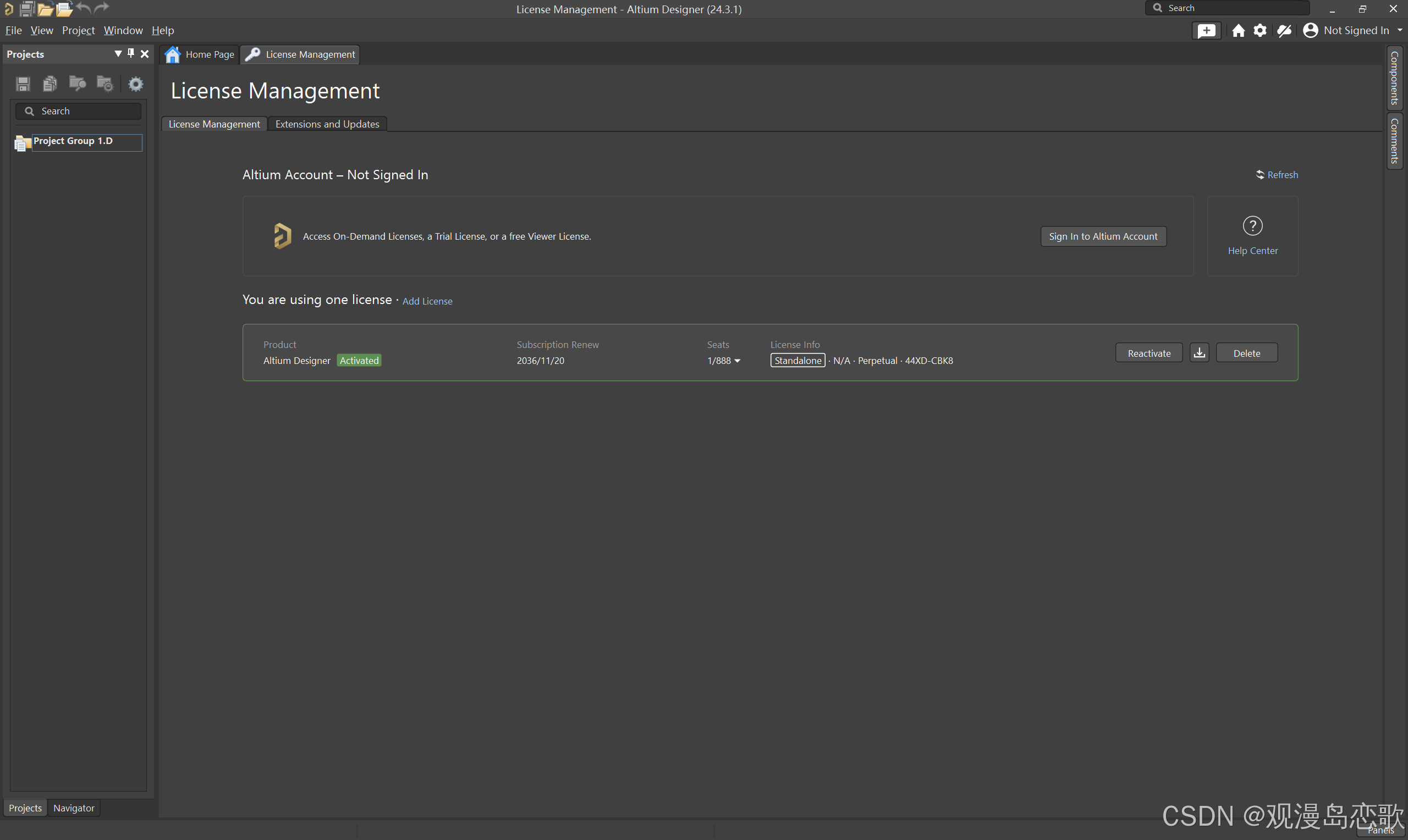
Task: Click Sign In to Altium Account button
Action: 1102,236
